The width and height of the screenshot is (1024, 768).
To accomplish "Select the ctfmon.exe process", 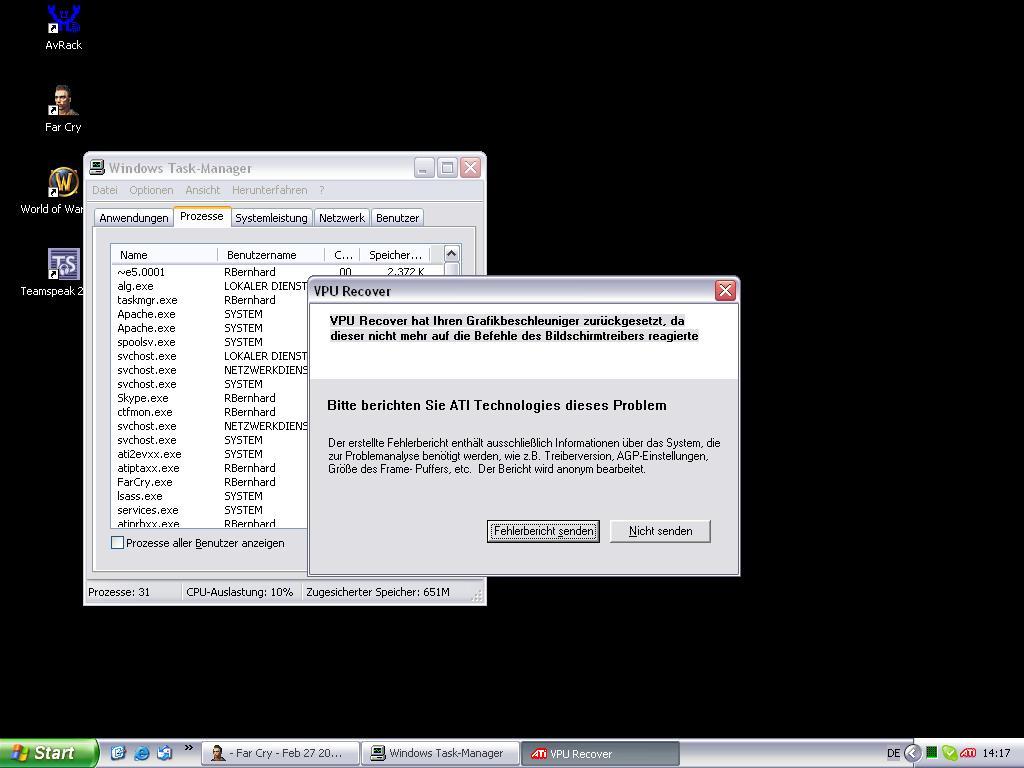I will click(x=210, y=412).
